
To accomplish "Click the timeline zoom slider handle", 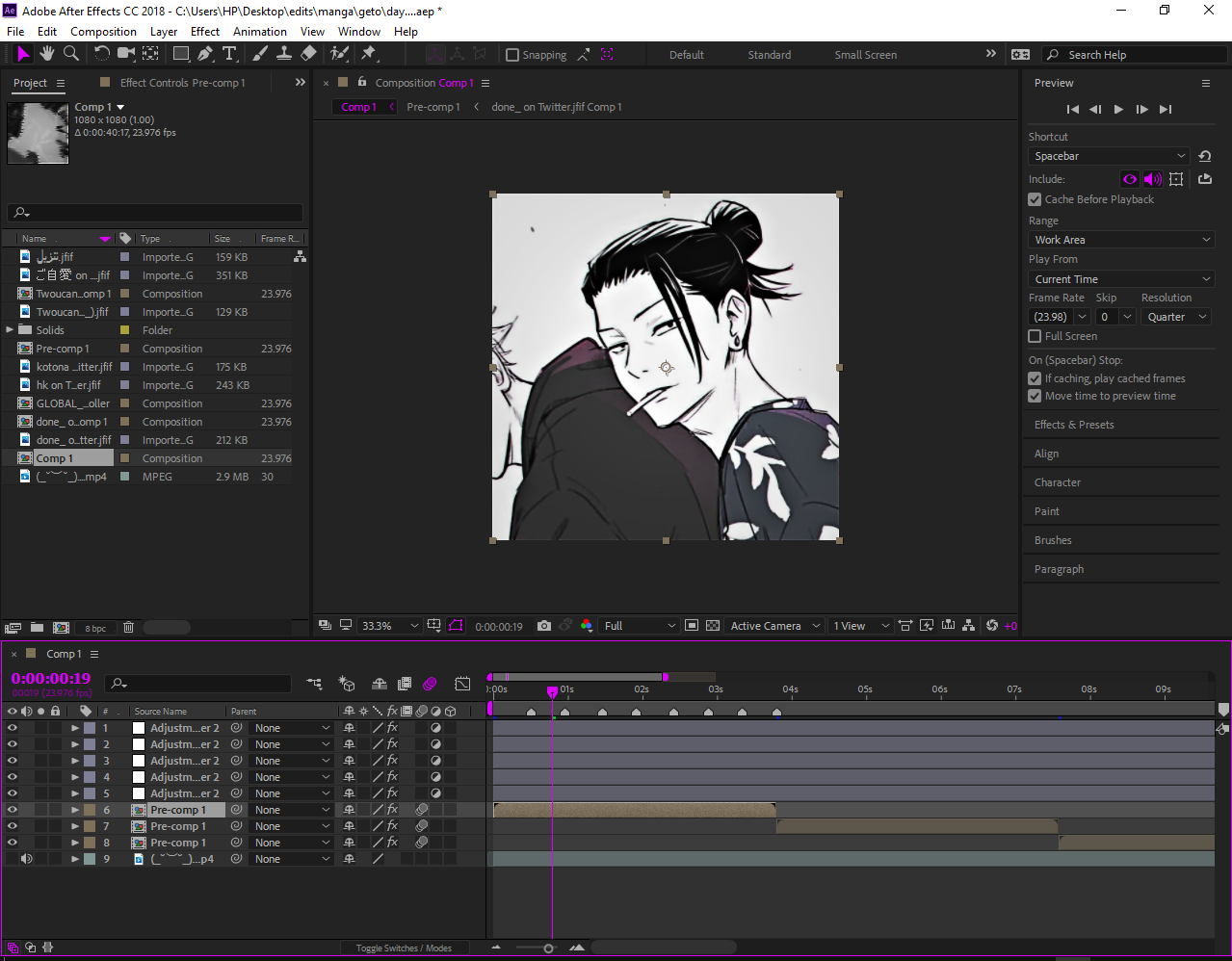I will 548,948.
